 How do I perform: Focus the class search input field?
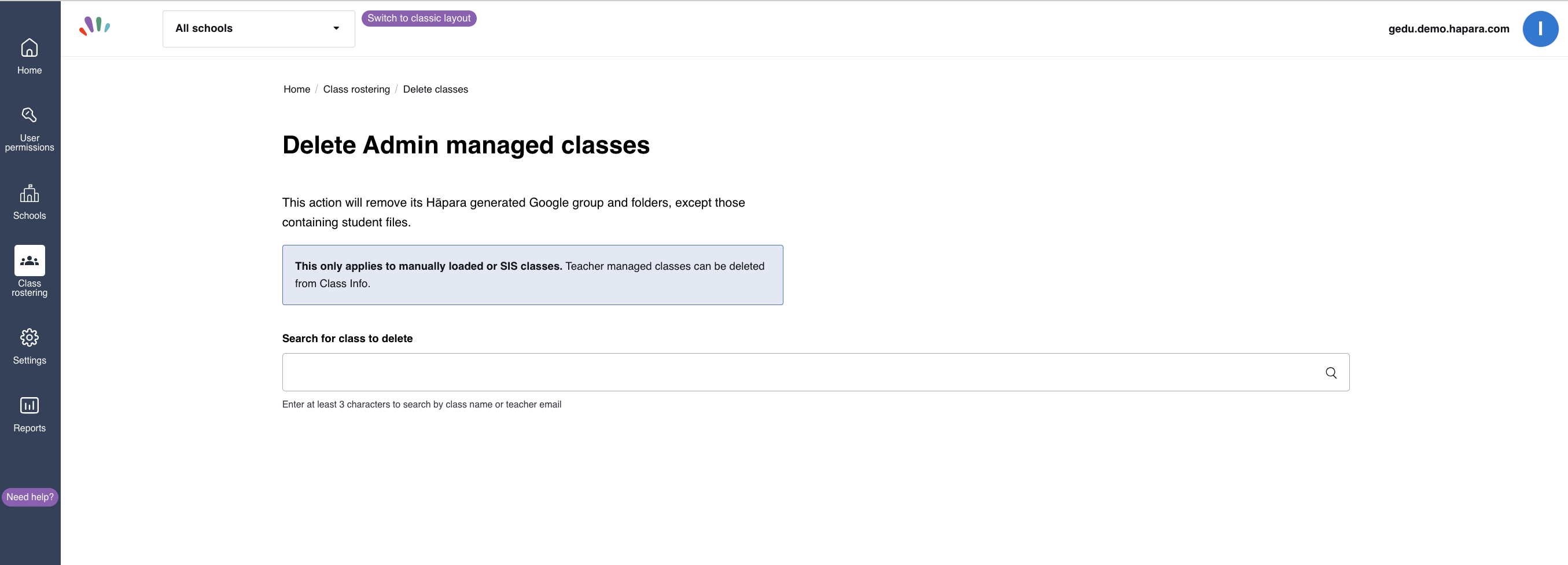pyautogui.click(x=816, y=373)
